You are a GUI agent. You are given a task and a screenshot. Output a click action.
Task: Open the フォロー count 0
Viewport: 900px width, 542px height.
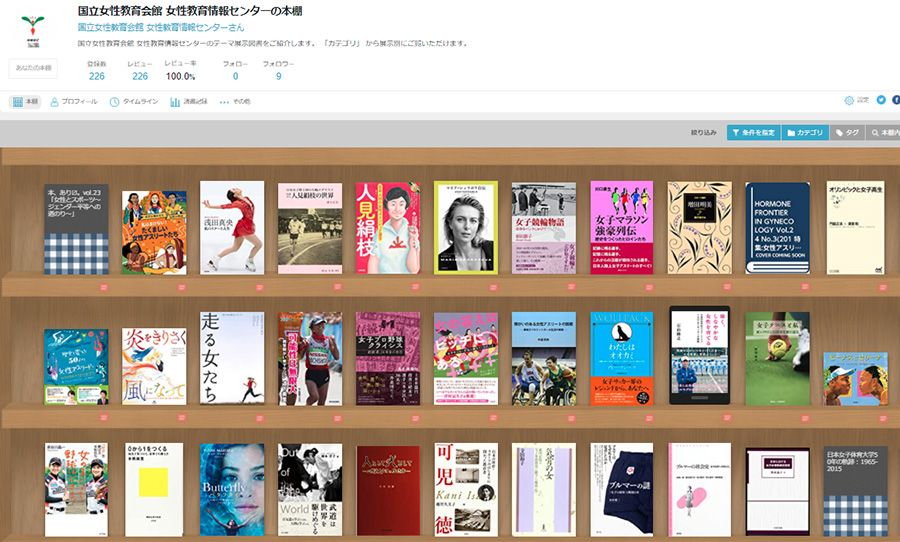[235, 76]
